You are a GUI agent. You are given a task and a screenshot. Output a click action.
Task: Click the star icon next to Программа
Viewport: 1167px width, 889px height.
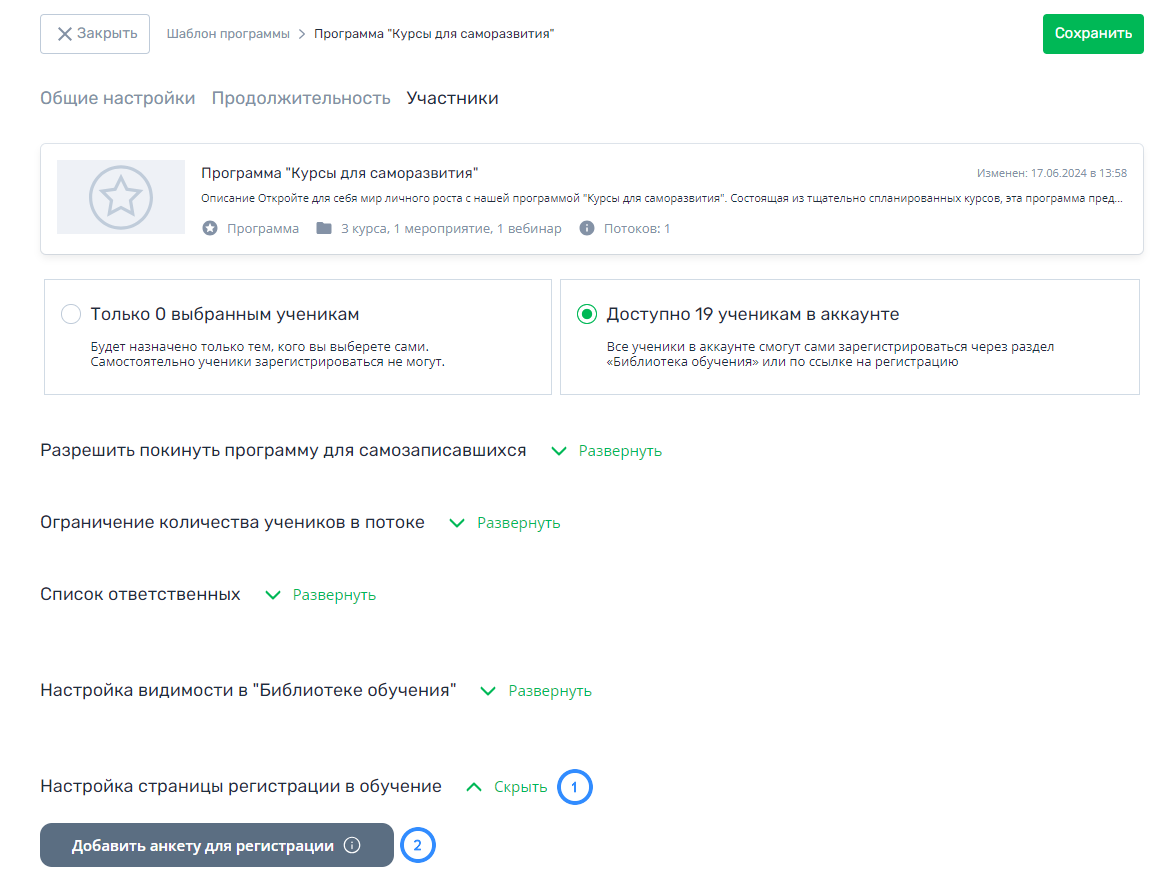click(210, 229)
